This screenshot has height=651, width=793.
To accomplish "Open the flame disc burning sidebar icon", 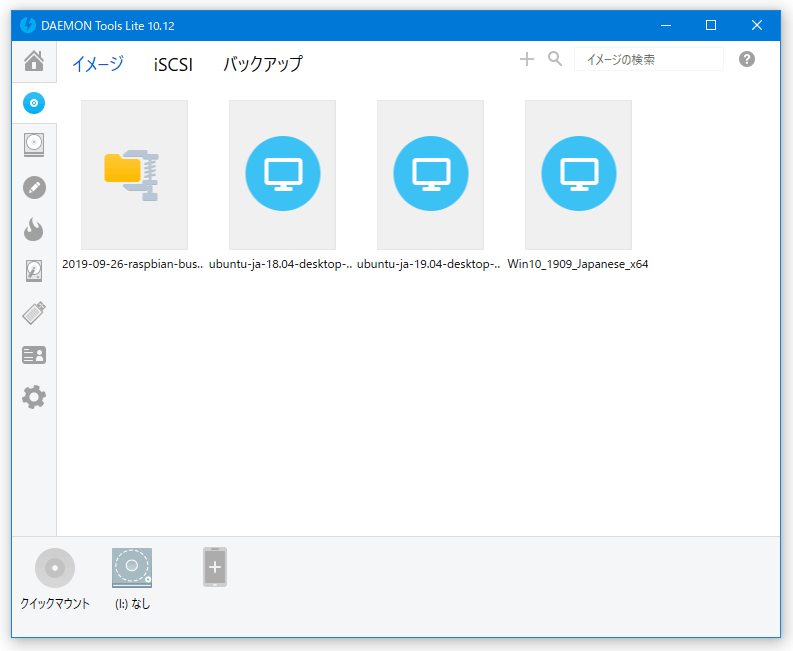I will (34, 229).
